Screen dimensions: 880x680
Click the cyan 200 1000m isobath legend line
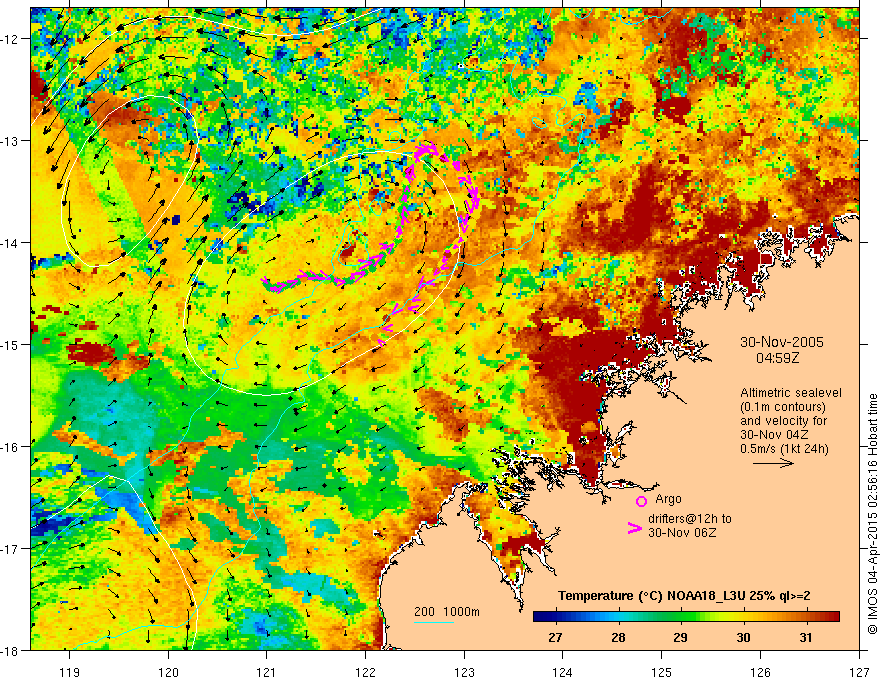pos(434,622)
